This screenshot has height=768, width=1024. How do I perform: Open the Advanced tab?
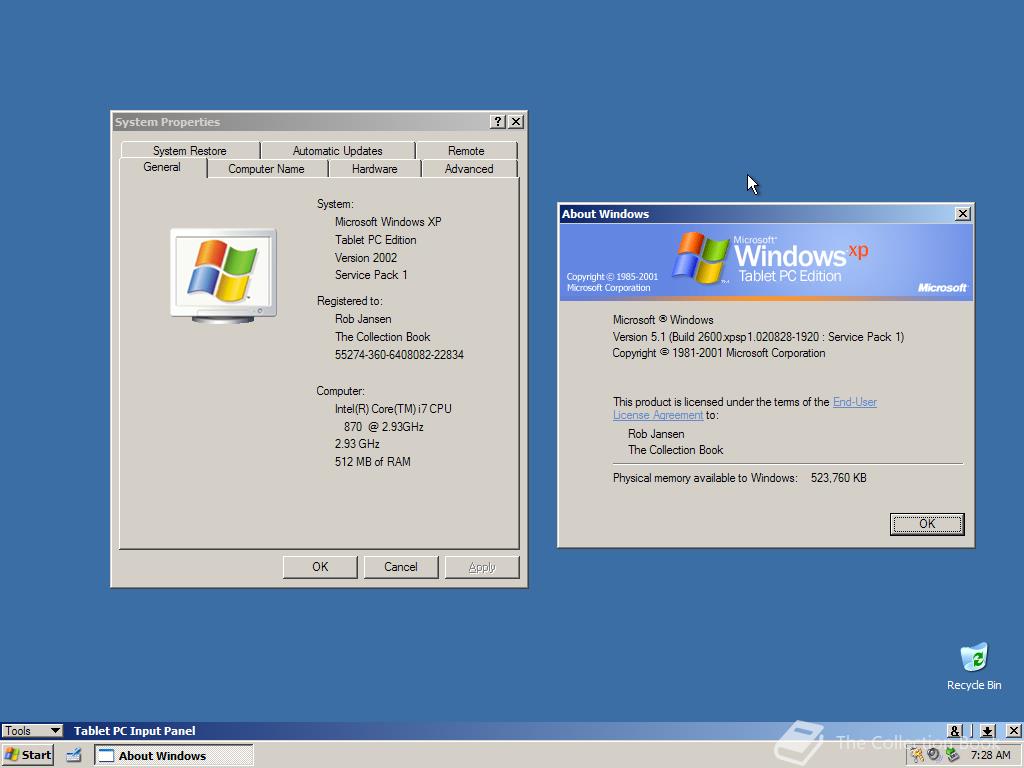point(469,168)
